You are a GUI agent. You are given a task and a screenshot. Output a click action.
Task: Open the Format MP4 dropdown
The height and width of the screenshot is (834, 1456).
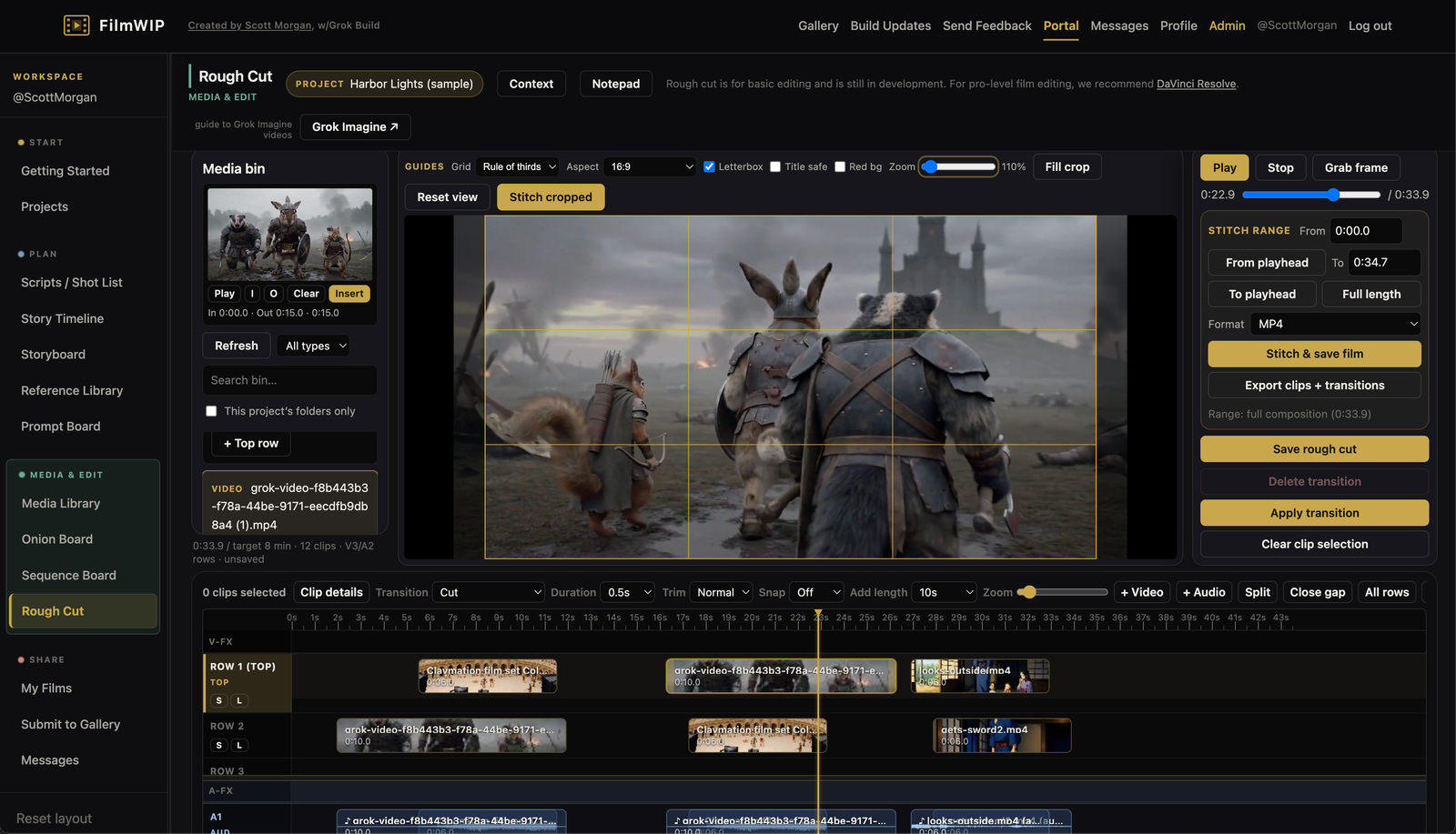(x=1336, y=324)
